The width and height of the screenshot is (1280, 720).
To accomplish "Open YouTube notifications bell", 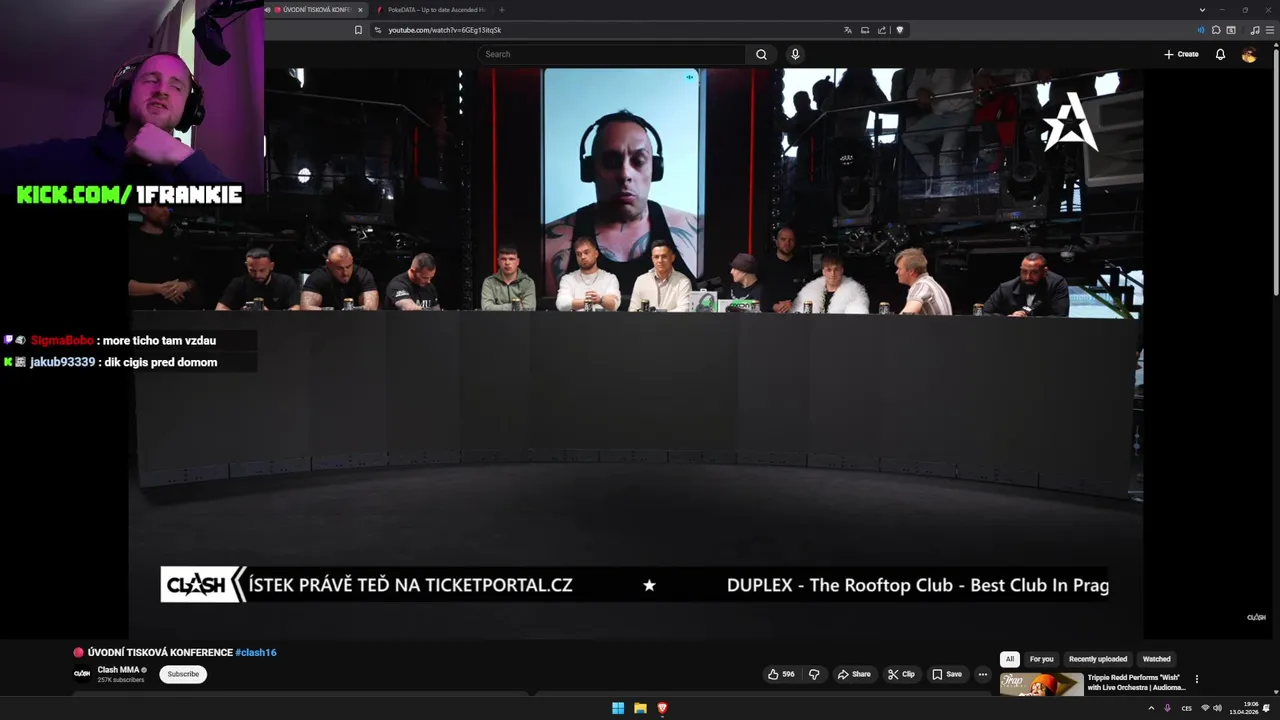I will click(1220, 54).
